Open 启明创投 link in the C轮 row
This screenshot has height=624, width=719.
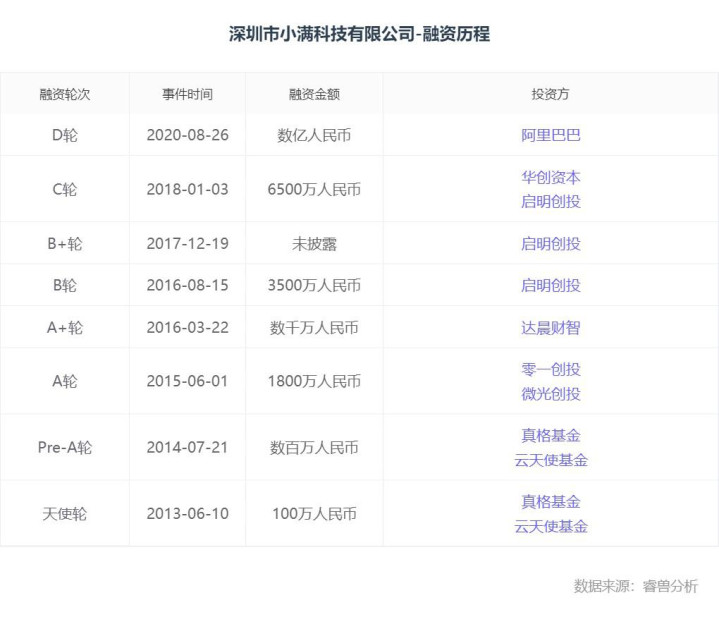pyautogui.click(x=550, y=201)
